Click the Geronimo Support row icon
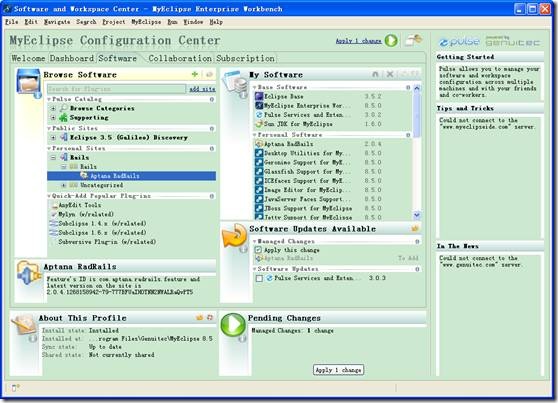This screenshot has height=403, width=558. 259,162
